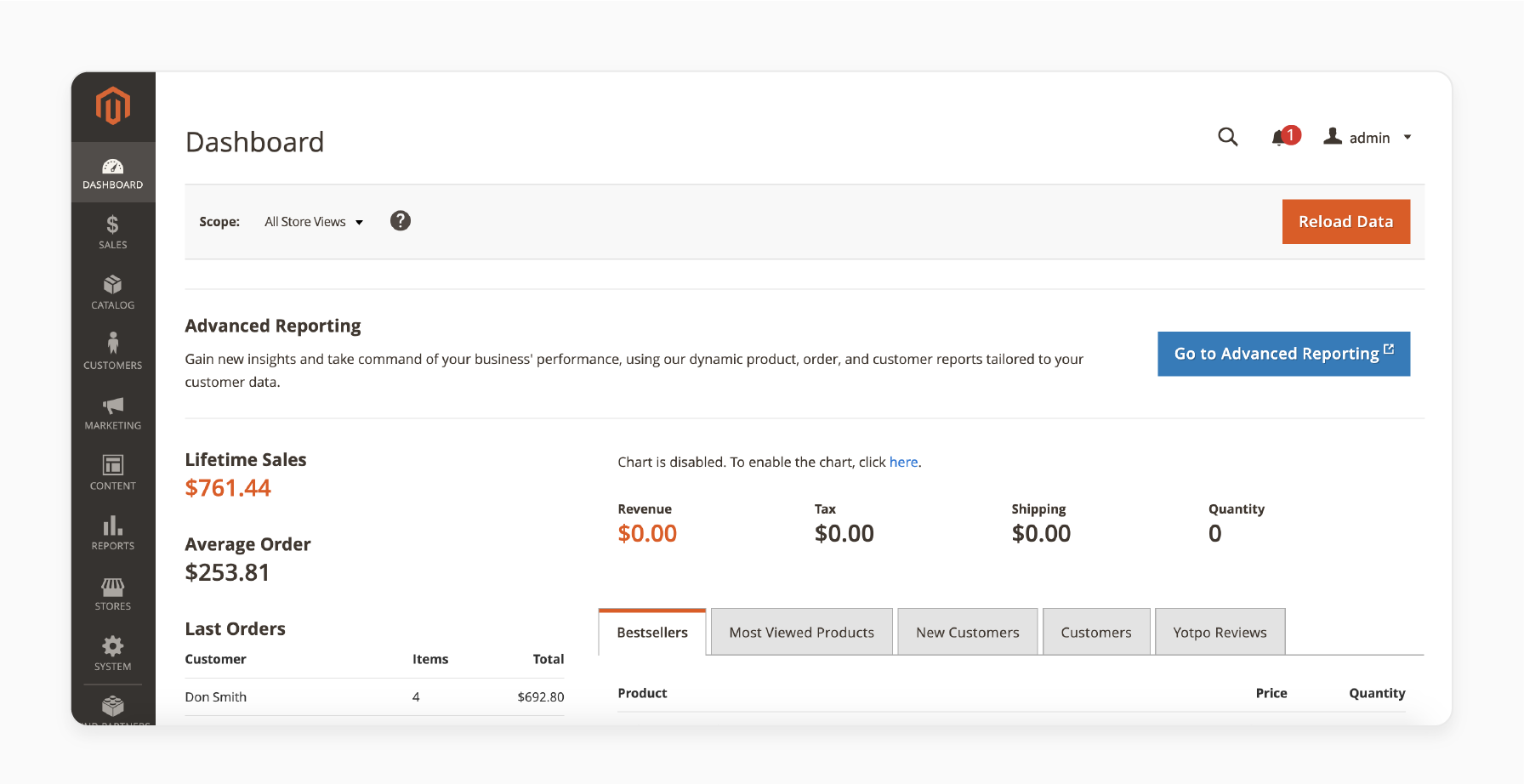Click the Lifetime Sales amount $761.44
This screenshot has width=1524, height=784.
click(228, 488)
